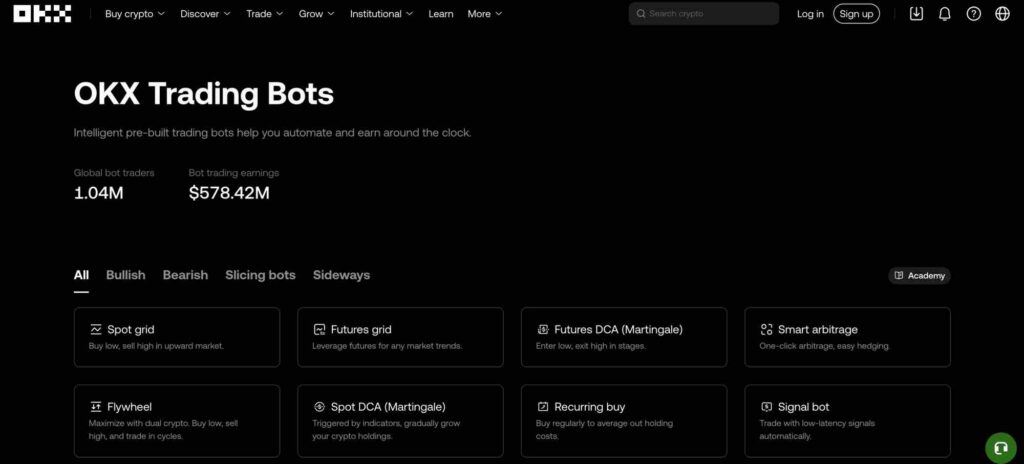Open the Flywheel bot title

pyautogui.click(x=129, y=406)
